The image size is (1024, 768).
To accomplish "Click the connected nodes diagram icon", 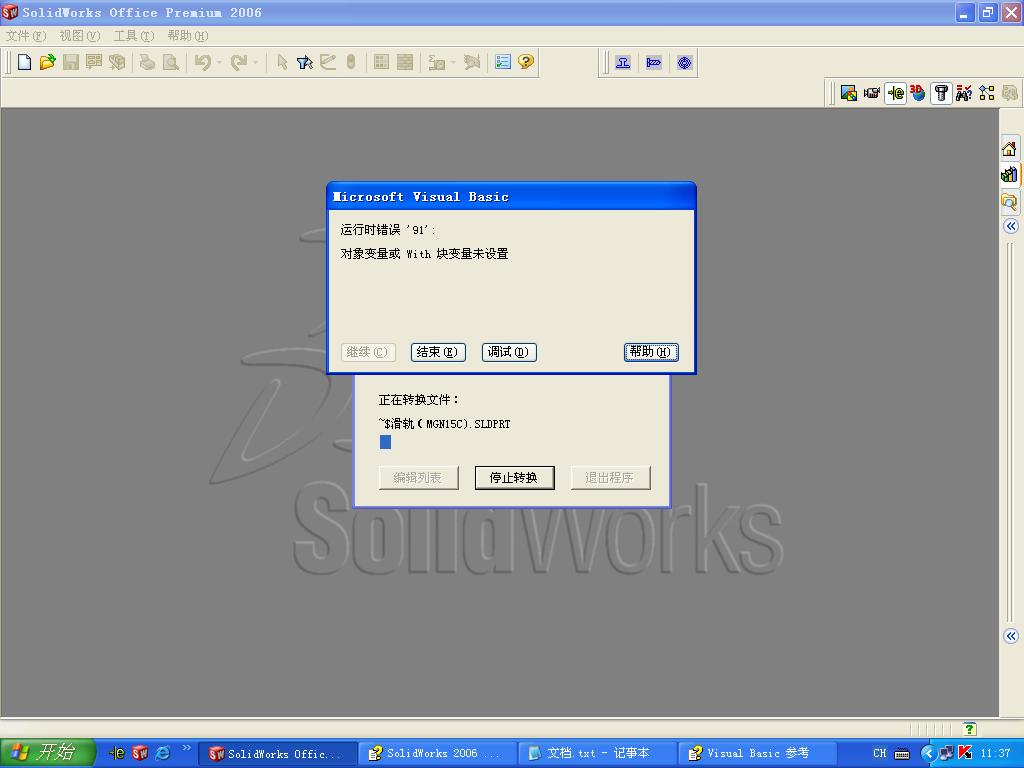I will click(x=987, y=93).
